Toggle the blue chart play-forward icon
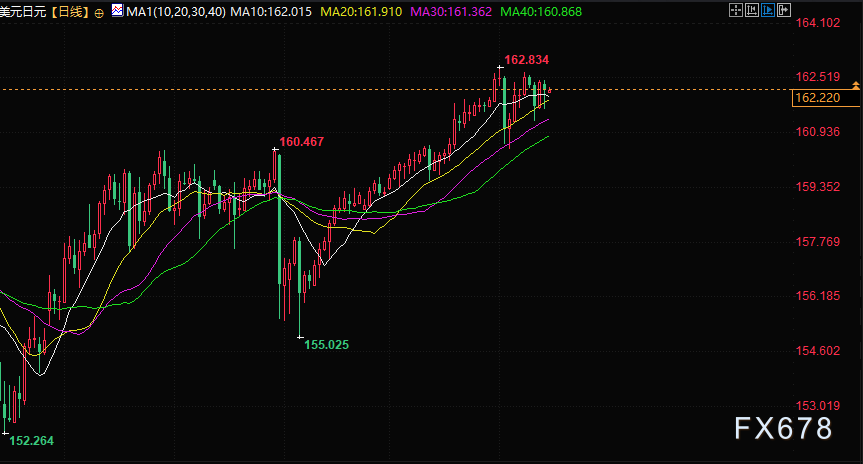The image size is (863, 464). [768, 10]
